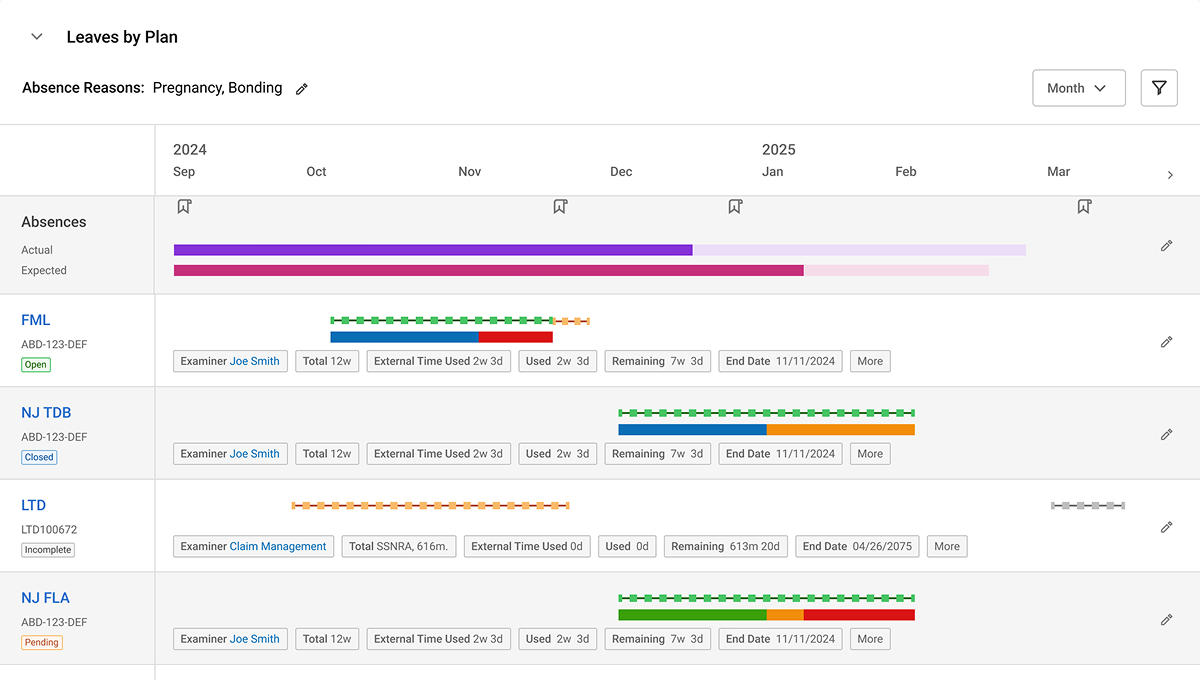Edit the LTD row pencil icon
This screenshot has height=680, width=1200.
(x=1166, y=527)
